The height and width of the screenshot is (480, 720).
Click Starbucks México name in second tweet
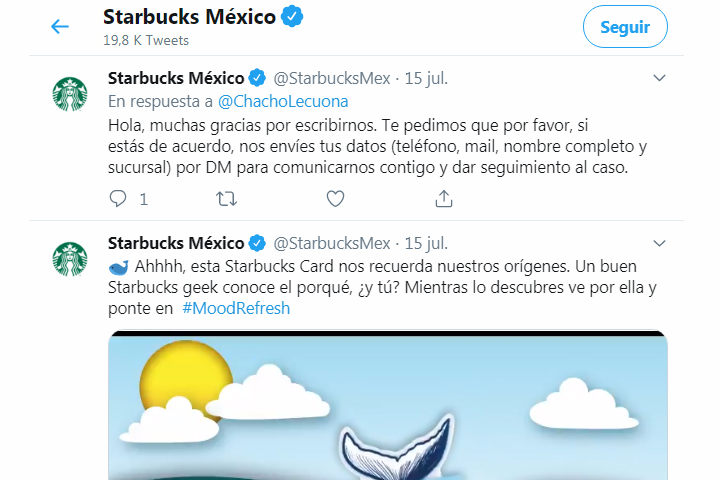(x=176, y=243)
